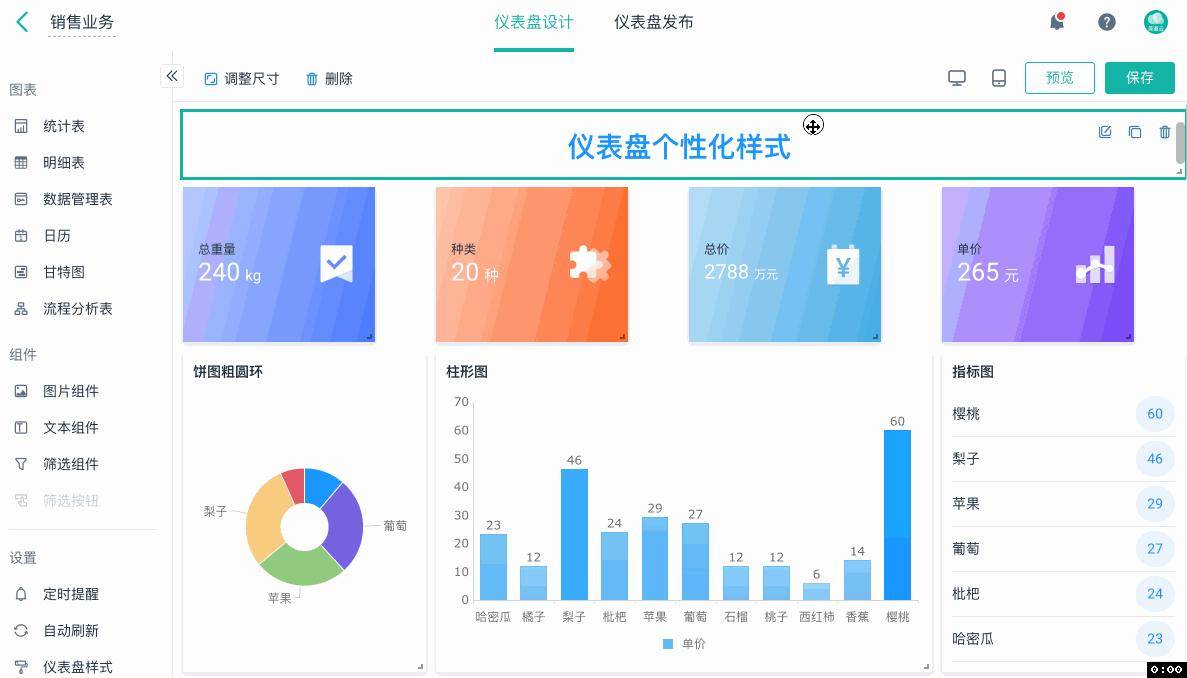Screen dimensions: 1187x678
Task: Click the 柱形图 chart title
Action: tap(466, 372)
